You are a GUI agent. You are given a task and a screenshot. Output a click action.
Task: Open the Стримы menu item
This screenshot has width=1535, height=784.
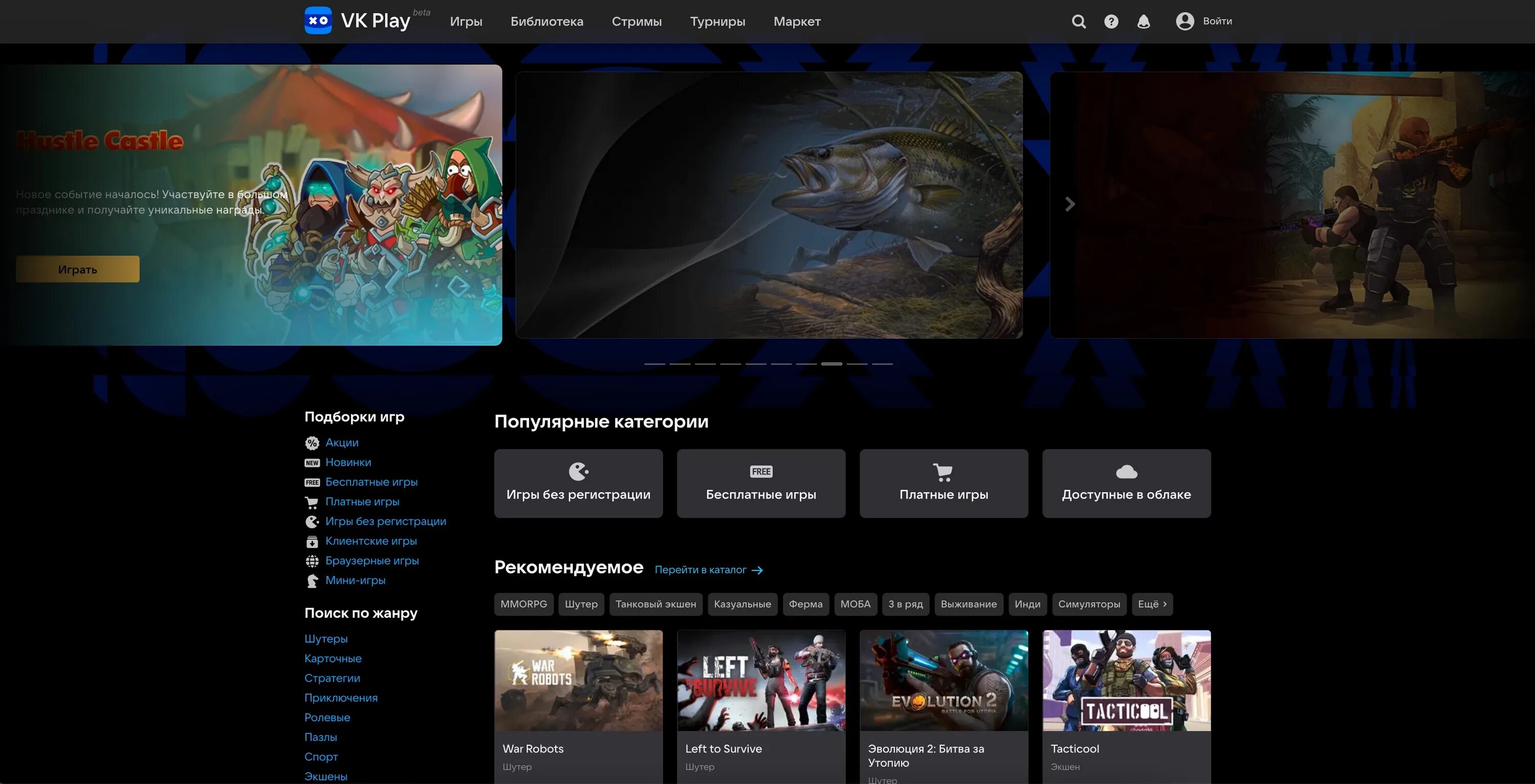click(x=637, y=21)
